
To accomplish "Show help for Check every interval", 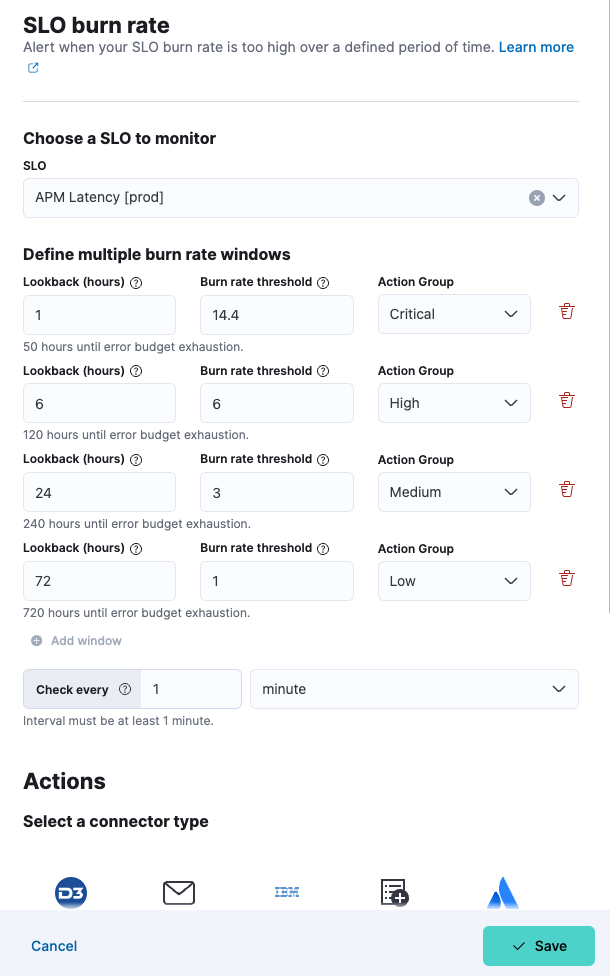I will pos(125,689).
